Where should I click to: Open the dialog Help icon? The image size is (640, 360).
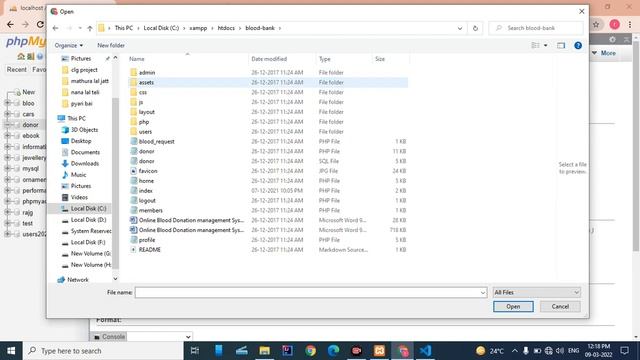578,45
